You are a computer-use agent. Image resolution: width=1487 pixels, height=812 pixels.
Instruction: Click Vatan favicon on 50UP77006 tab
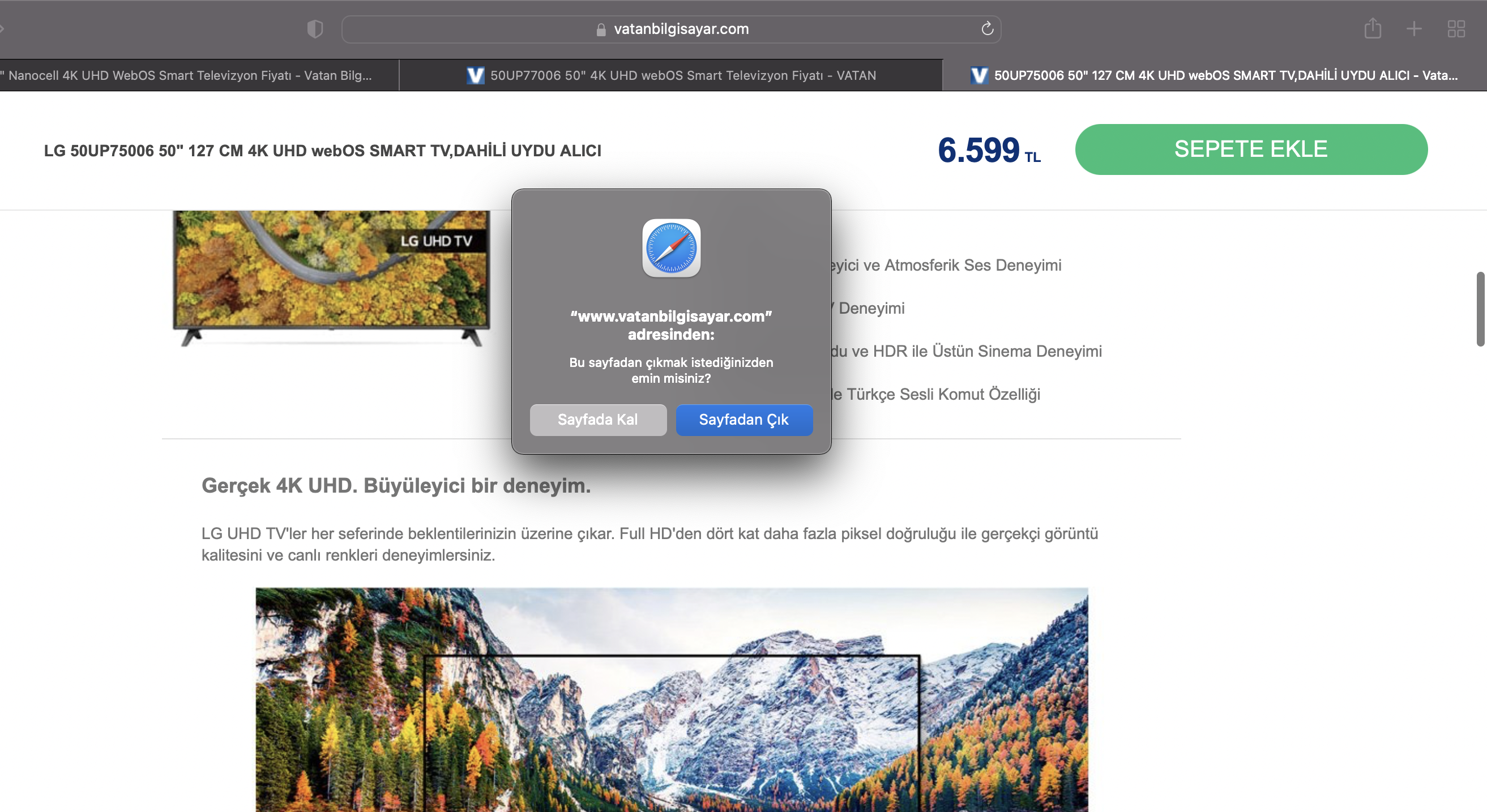tap(475, 76)
